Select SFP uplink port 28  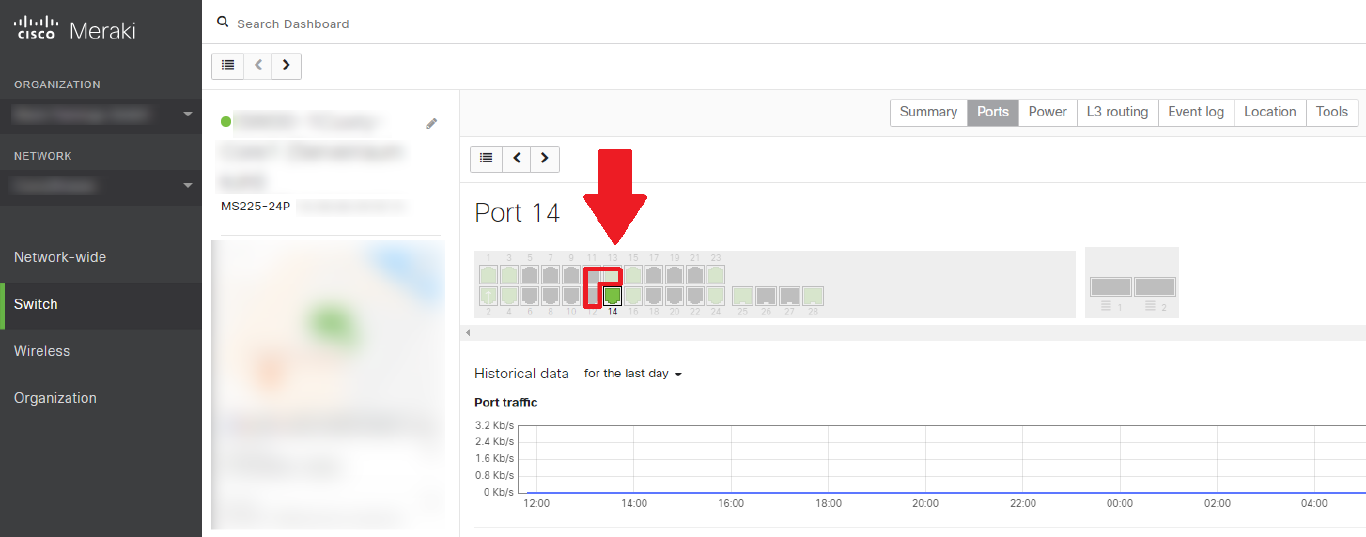[x=813, y=295]
